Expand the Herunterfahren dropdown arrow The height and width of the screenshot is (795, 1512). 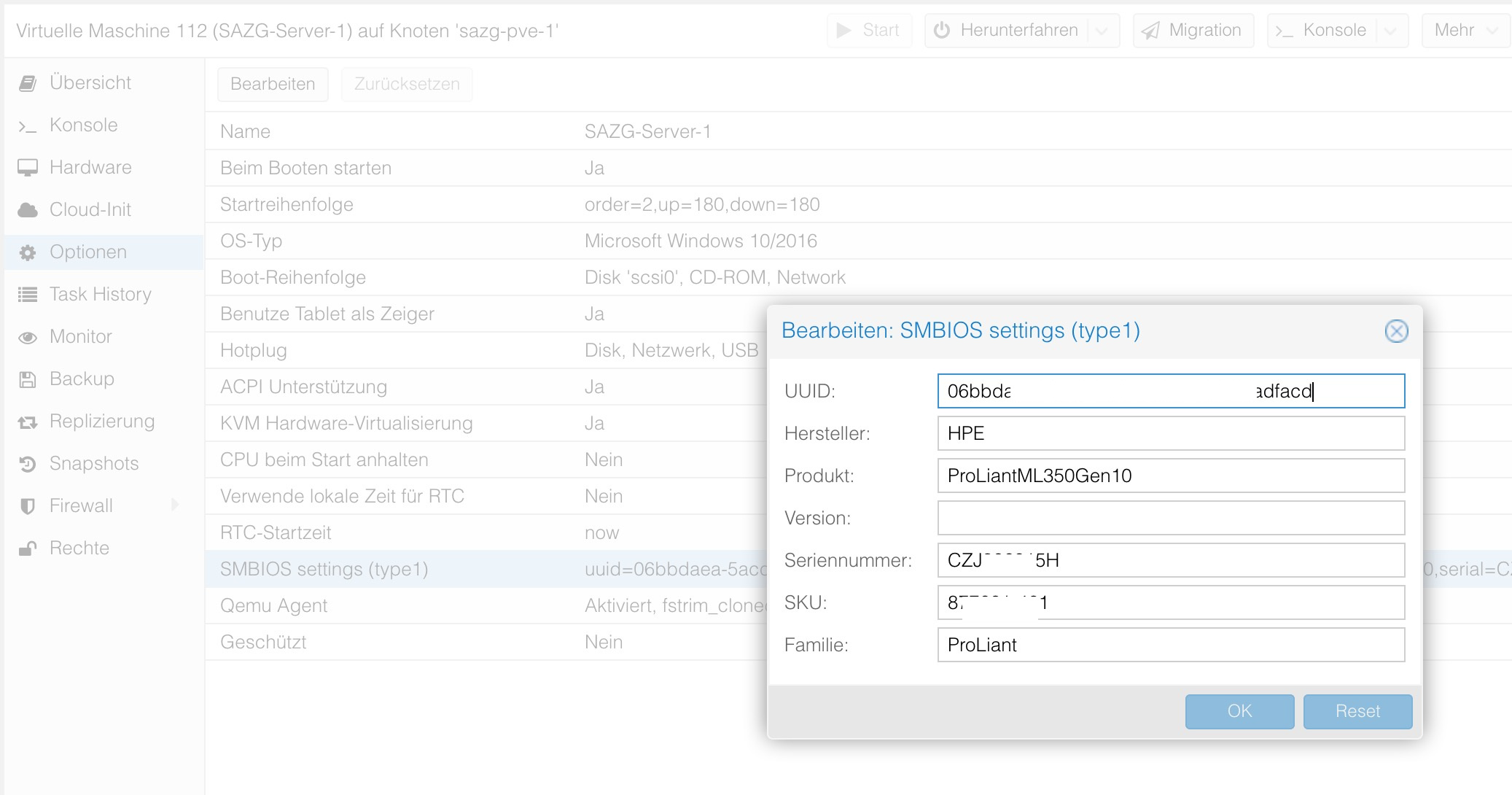[x=1102, y=31]
